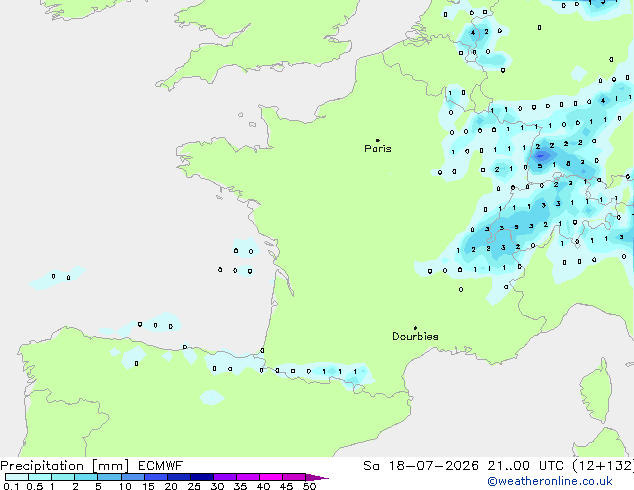Viewport: 634px width, 490px height.
Task: Click the '21..00 UTC' time text
Action: (x=525, y=466)
